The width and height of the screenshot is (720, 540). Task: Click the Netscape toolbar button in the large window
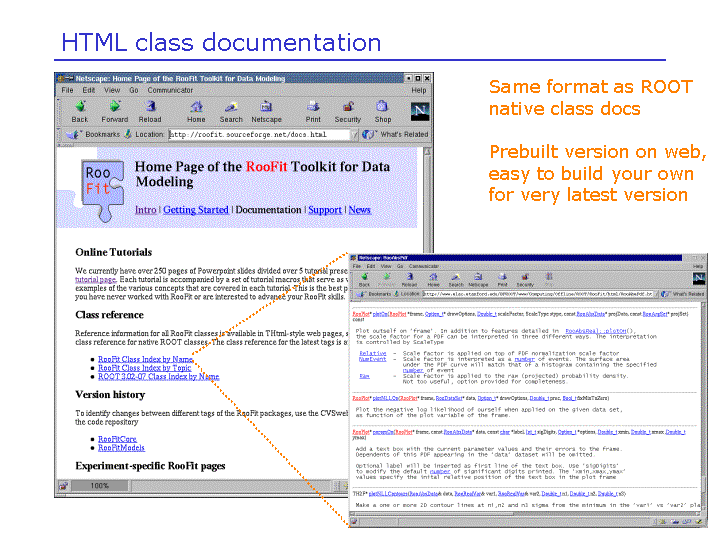pos(266,112)
